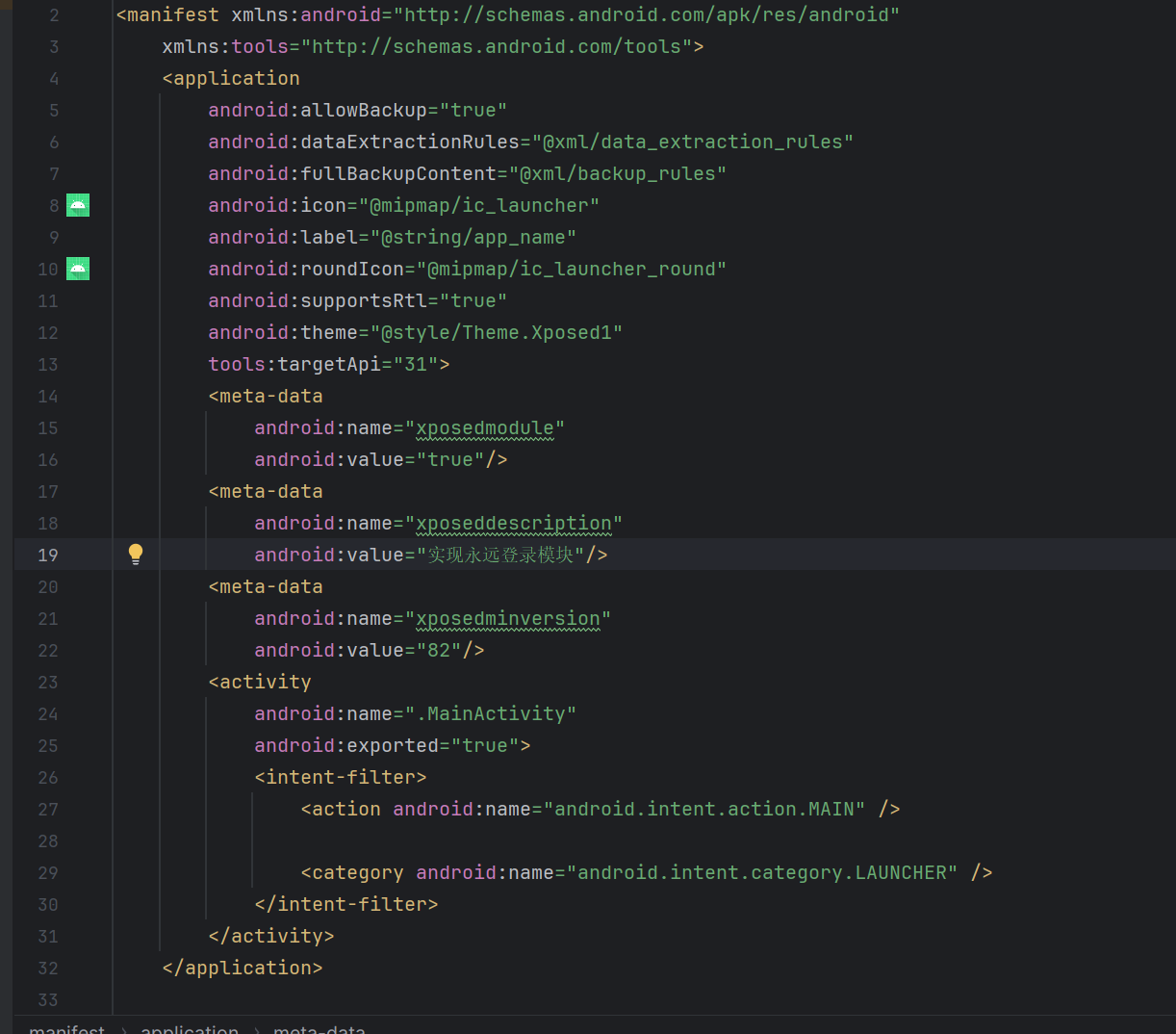Click line number 23 in the gutter
This screenshot has width=1176, height=1034.
tap(48, 683)
